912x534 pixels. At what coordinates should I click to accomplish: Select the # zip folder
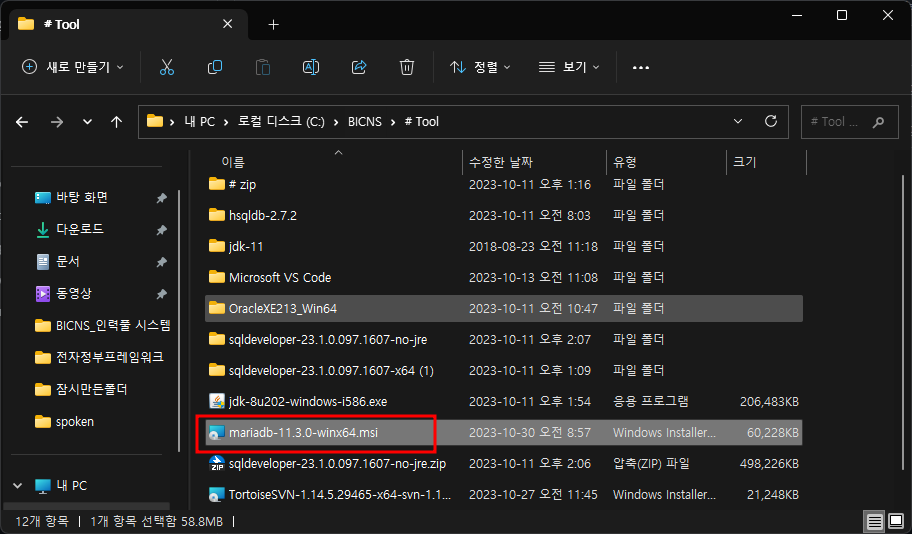[x=504, y=185]
